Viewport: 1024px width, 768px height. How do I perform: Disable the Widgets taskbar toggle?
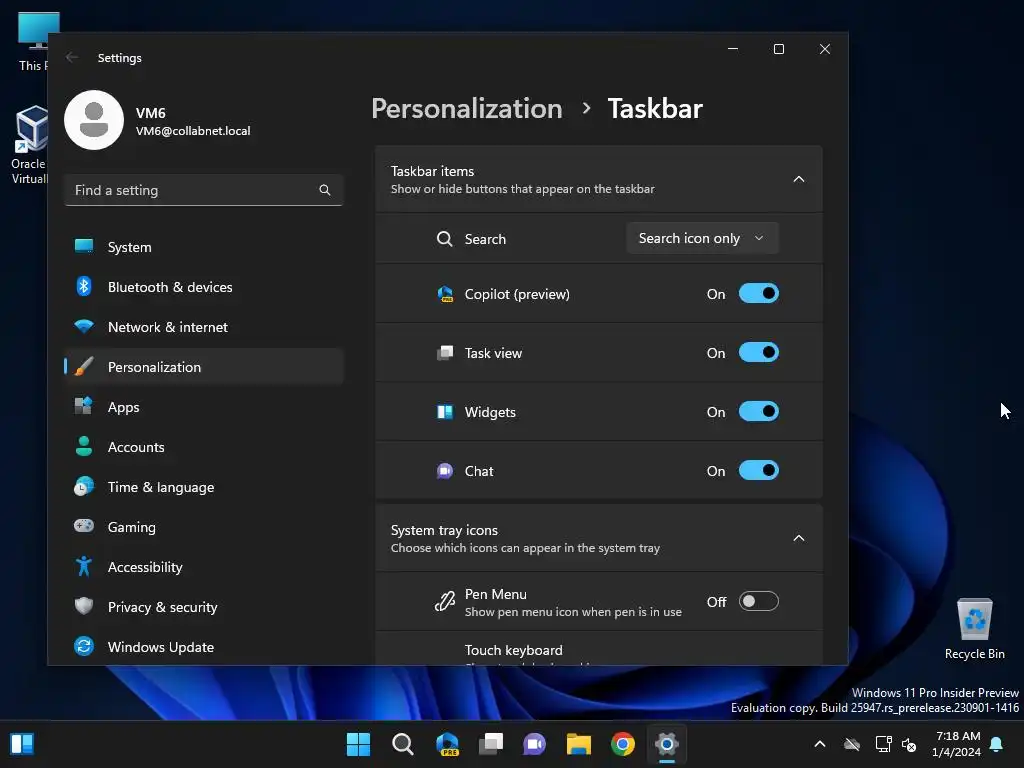758,411
